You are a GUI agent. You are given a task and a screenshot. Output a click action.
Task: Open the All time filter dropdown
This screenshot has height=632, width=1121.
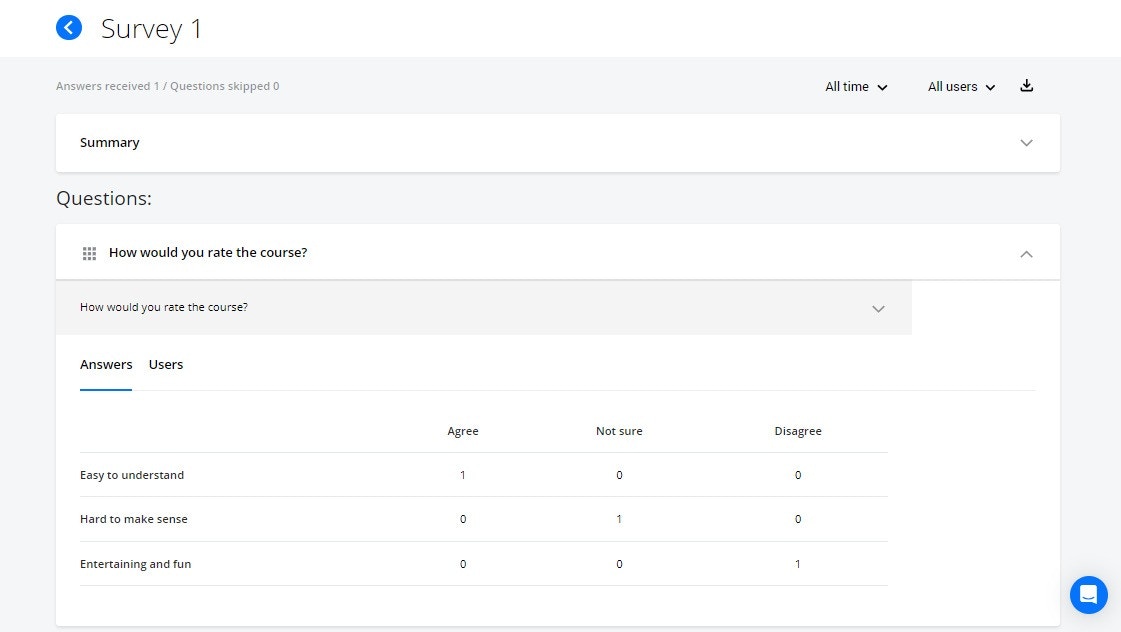pos(856,87)
